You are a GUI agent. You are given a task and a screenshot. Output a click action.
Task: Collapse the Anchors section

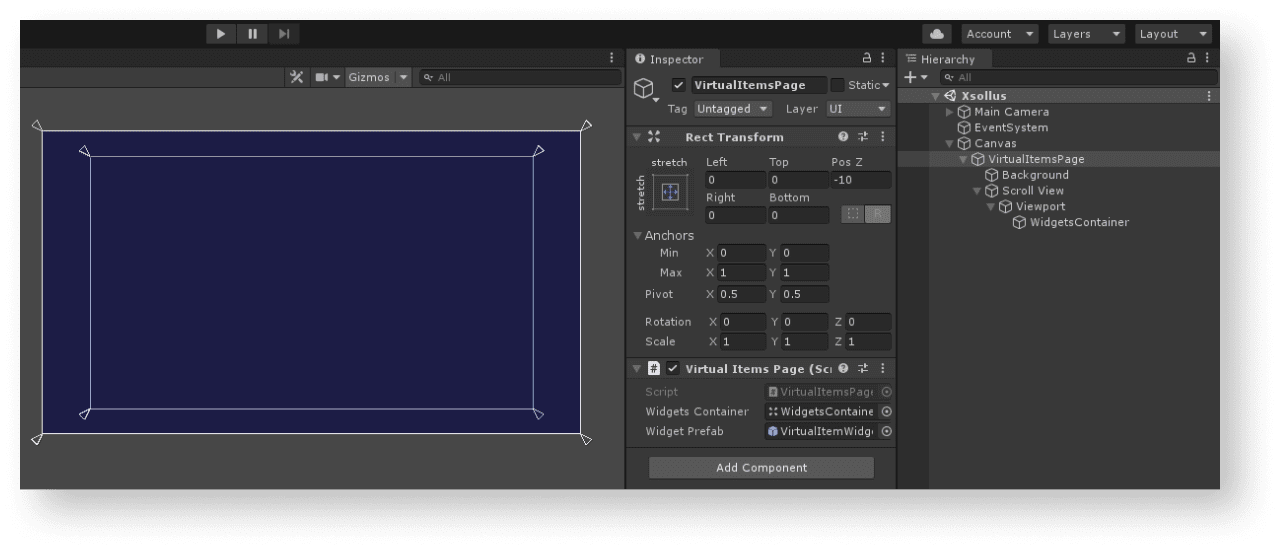click(638, 236)
